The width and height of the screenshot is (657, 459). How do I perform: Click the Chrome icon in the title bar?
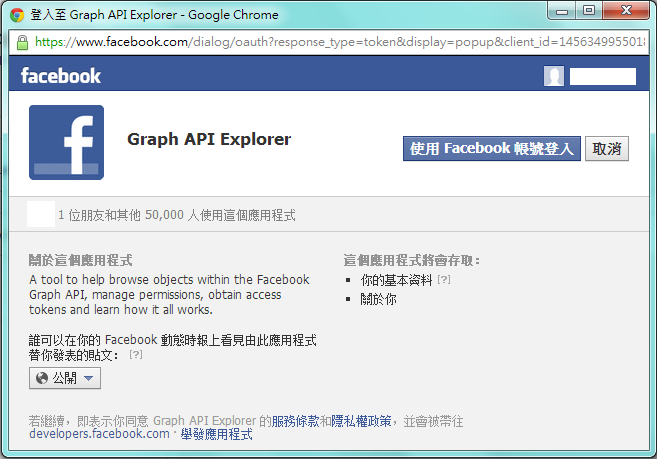point(17,15)
